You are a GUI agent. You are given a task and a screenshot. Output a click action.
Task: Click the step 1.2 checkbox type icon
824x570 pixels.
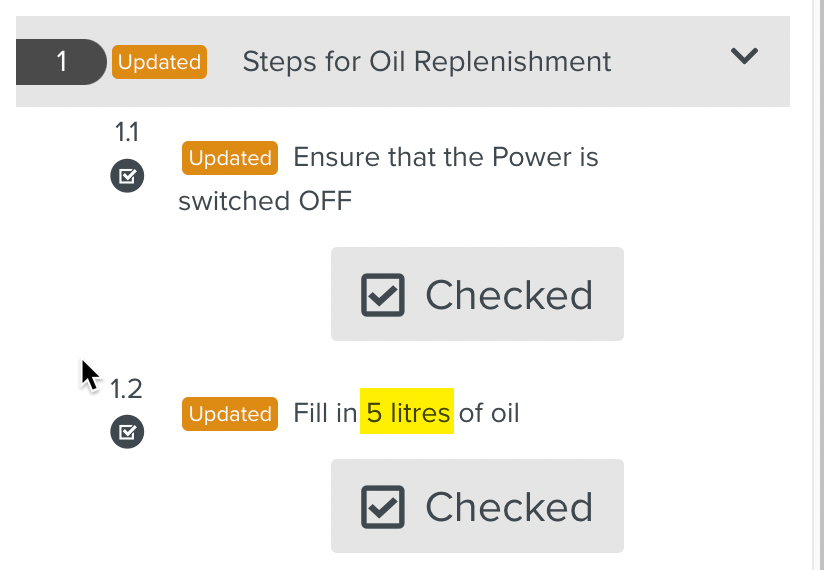pyautogui.click(x=127, y=432)
